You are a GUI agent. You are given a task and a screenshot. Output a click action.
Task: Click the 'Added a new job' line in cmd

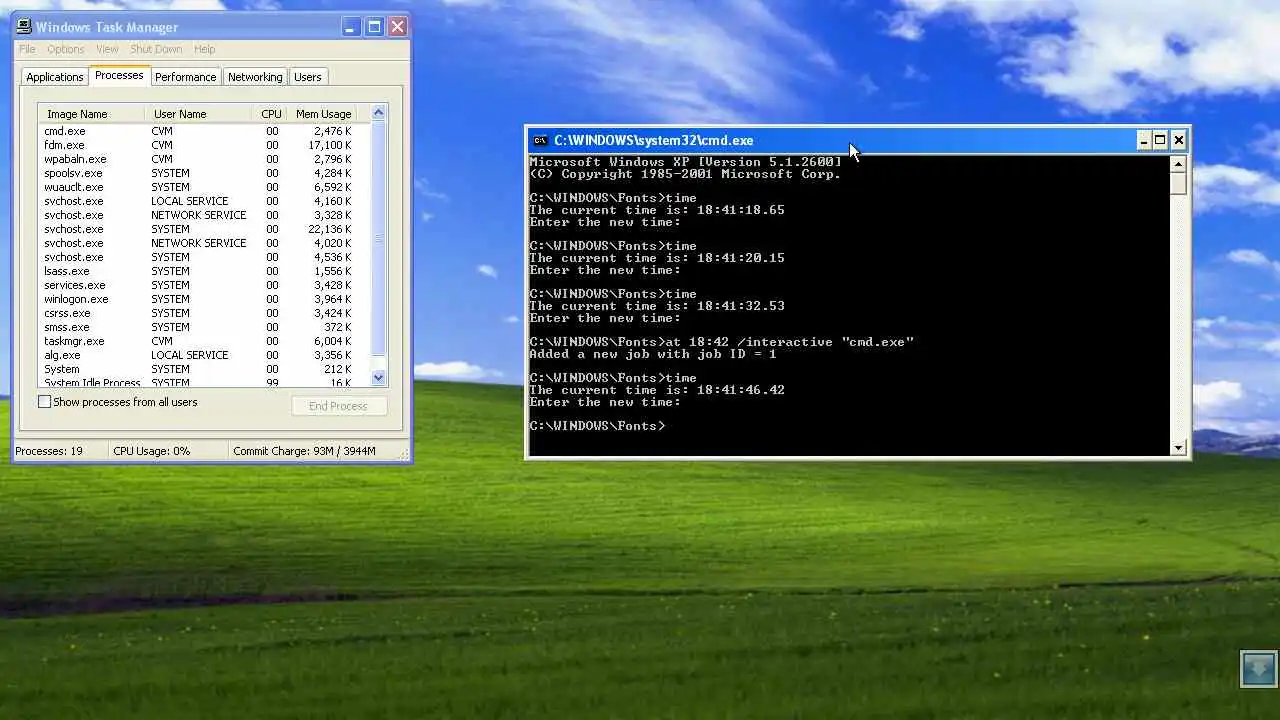coord(653,354)
